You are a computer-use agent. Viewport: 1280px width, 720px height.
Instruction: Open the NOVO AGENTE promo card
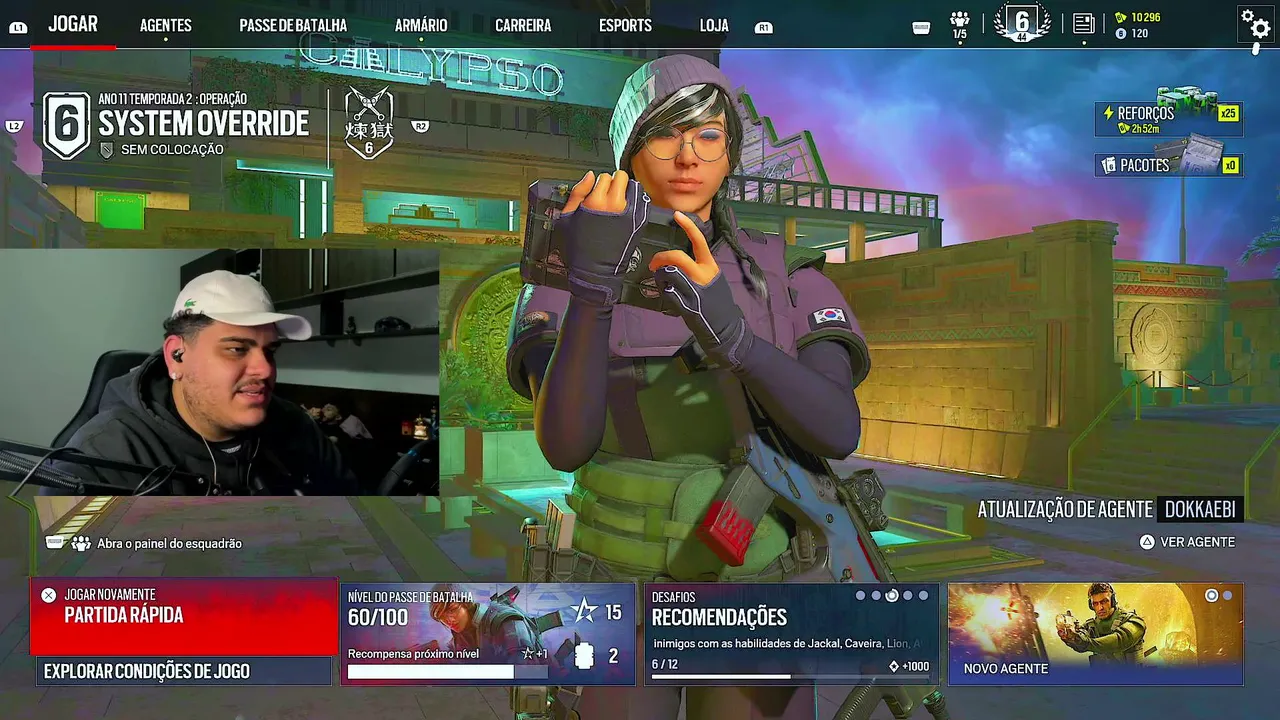click(1096, 635)
